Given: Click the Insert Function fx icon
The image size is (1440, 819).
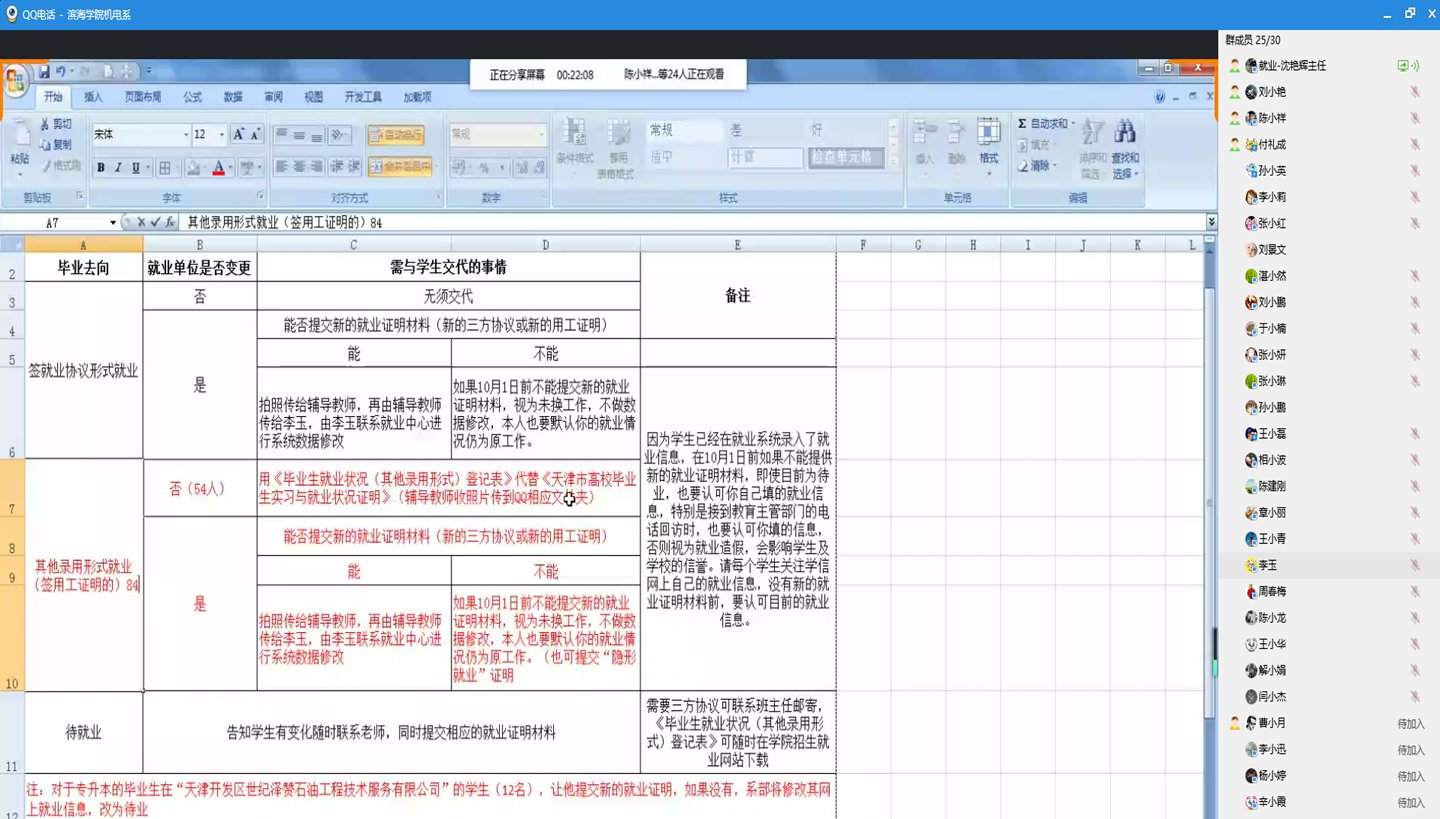Looking at the screenshot, I should pos(170,222).
